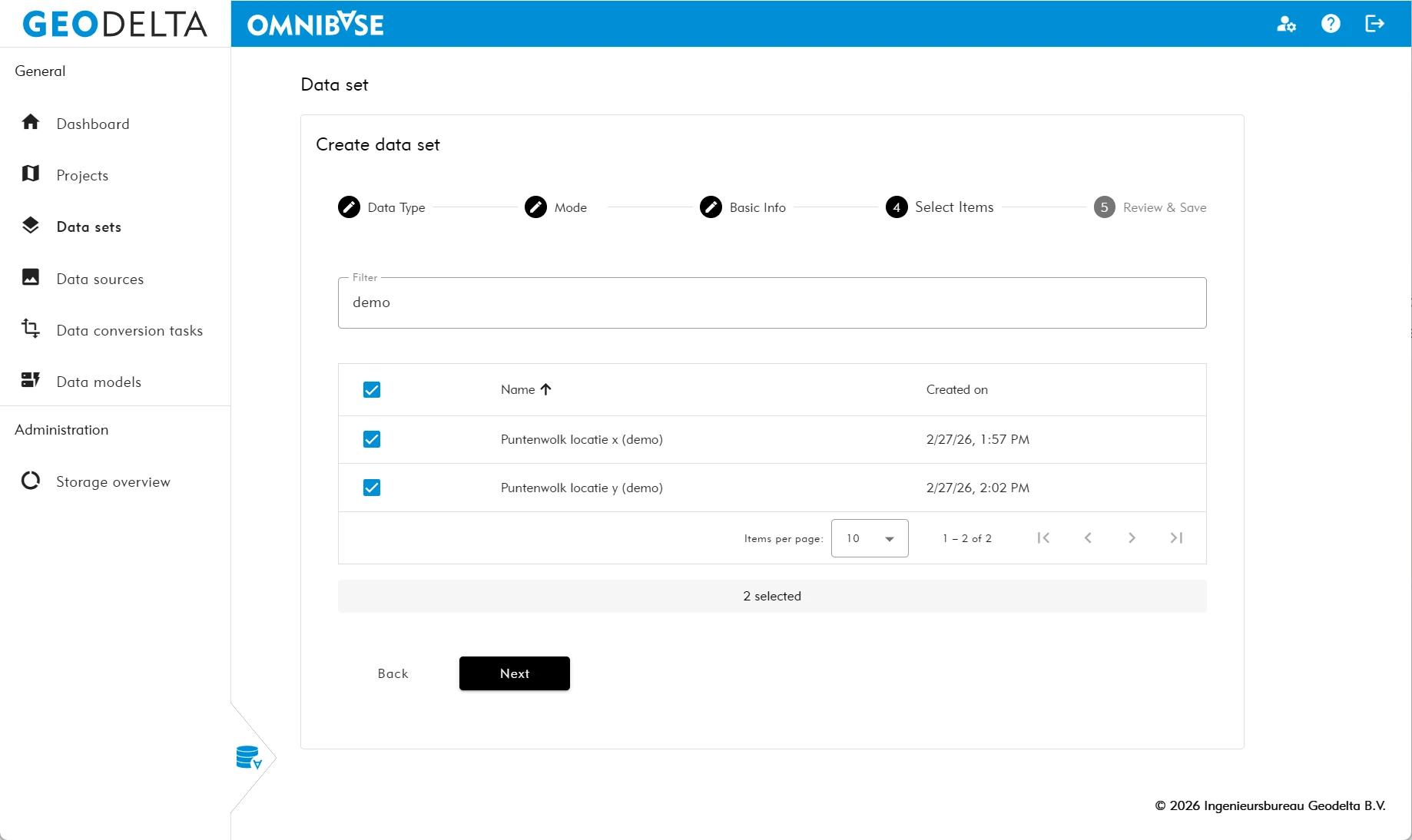Uncheck Puntenwolk locatie x (demo) checkbox
The height and width of the screenshot is (840, 1412).
pyautogui.click(x=372, y=439)
